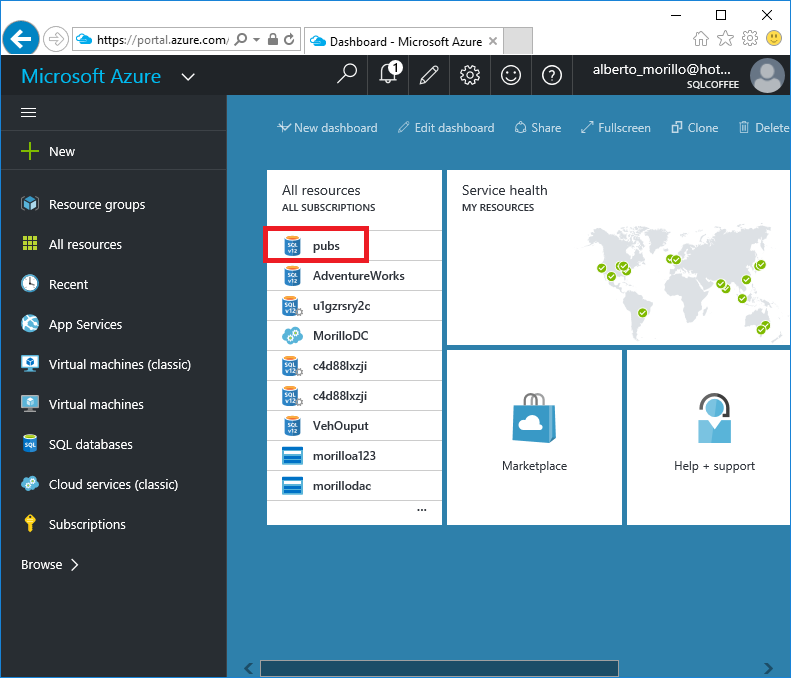Click the Subscriptions key icon
791x678 pixels.
30,523
